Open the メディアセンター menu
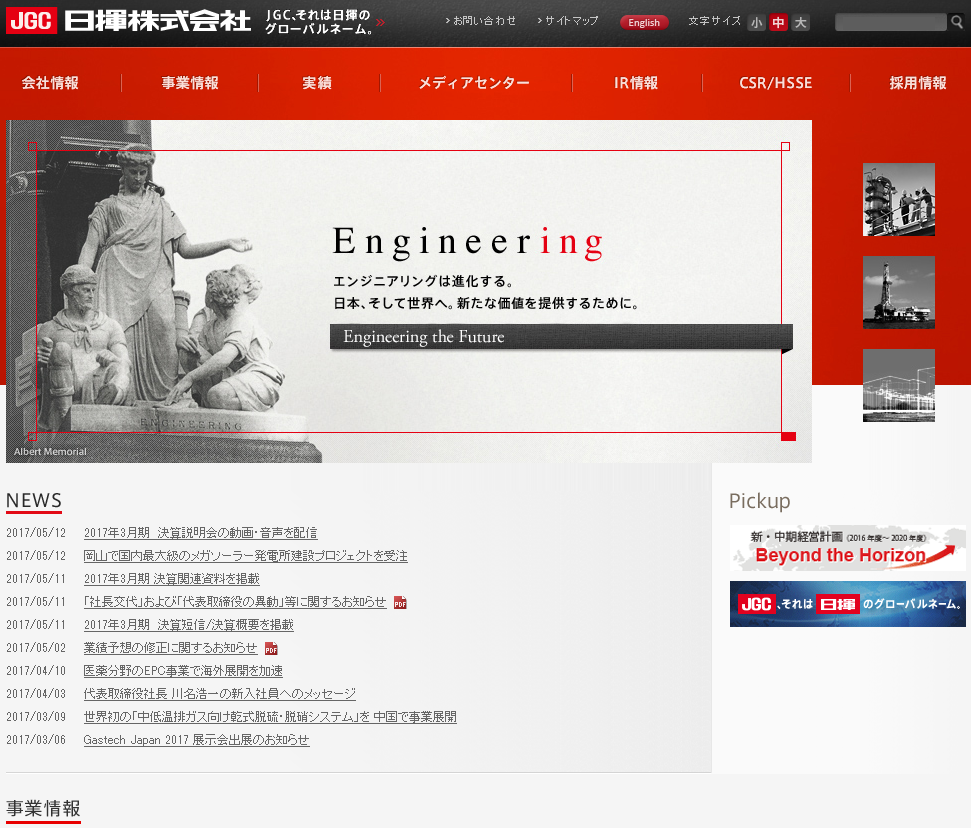Viewport: 971px width, 828px height. (474, 83)
